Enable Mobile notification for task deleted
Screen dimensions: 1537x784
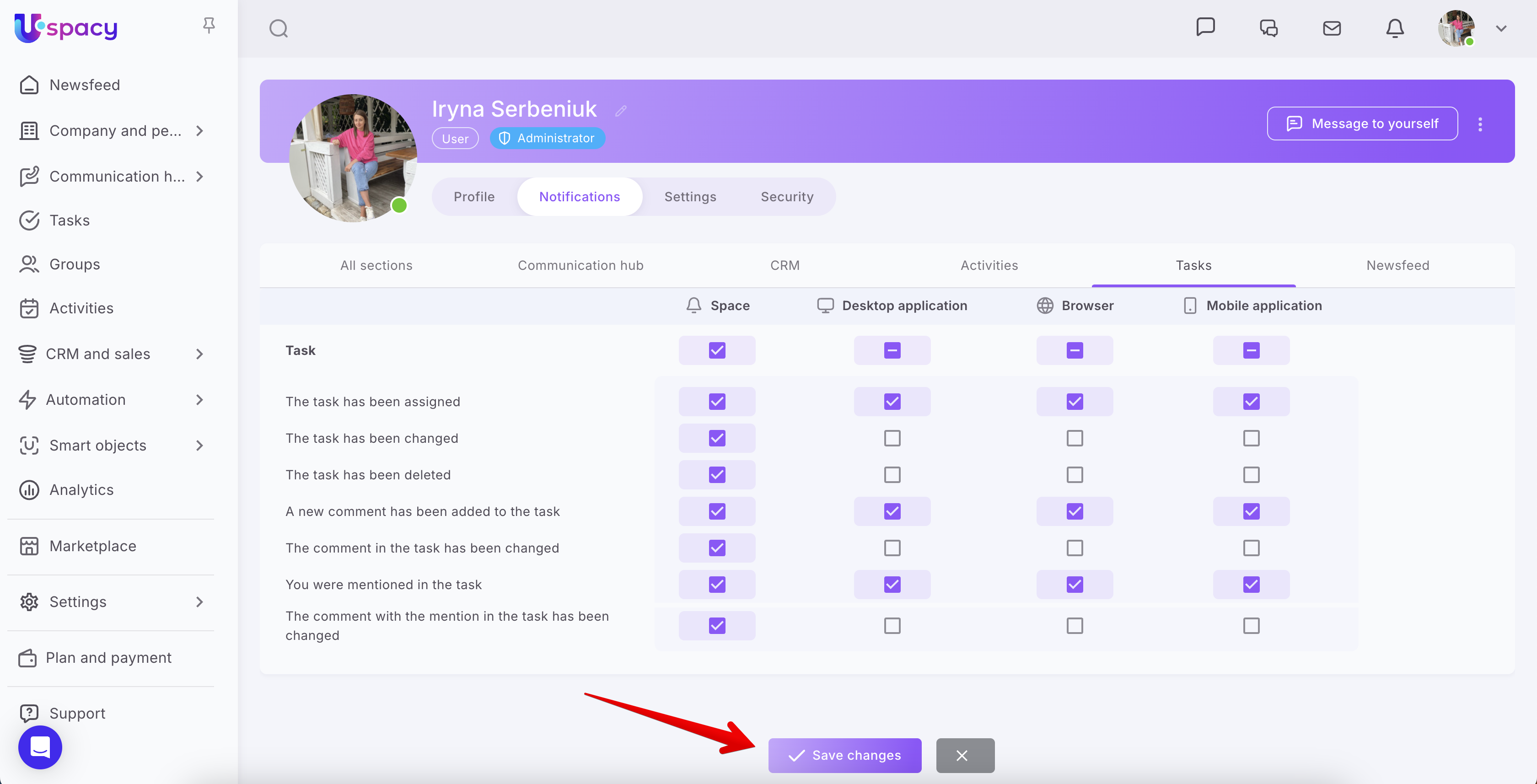[1251, 474]
